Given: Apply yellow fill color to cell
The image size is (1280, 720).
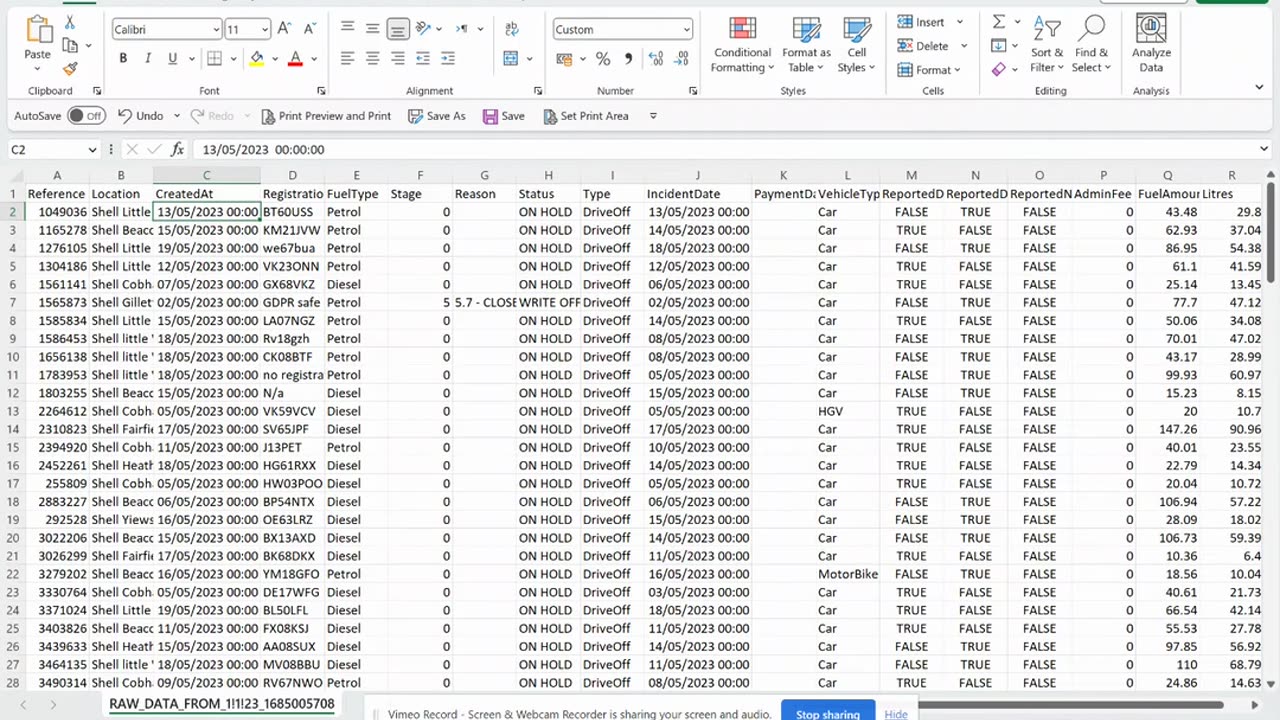Looking at the screenshot, I should tap(256, 59).
